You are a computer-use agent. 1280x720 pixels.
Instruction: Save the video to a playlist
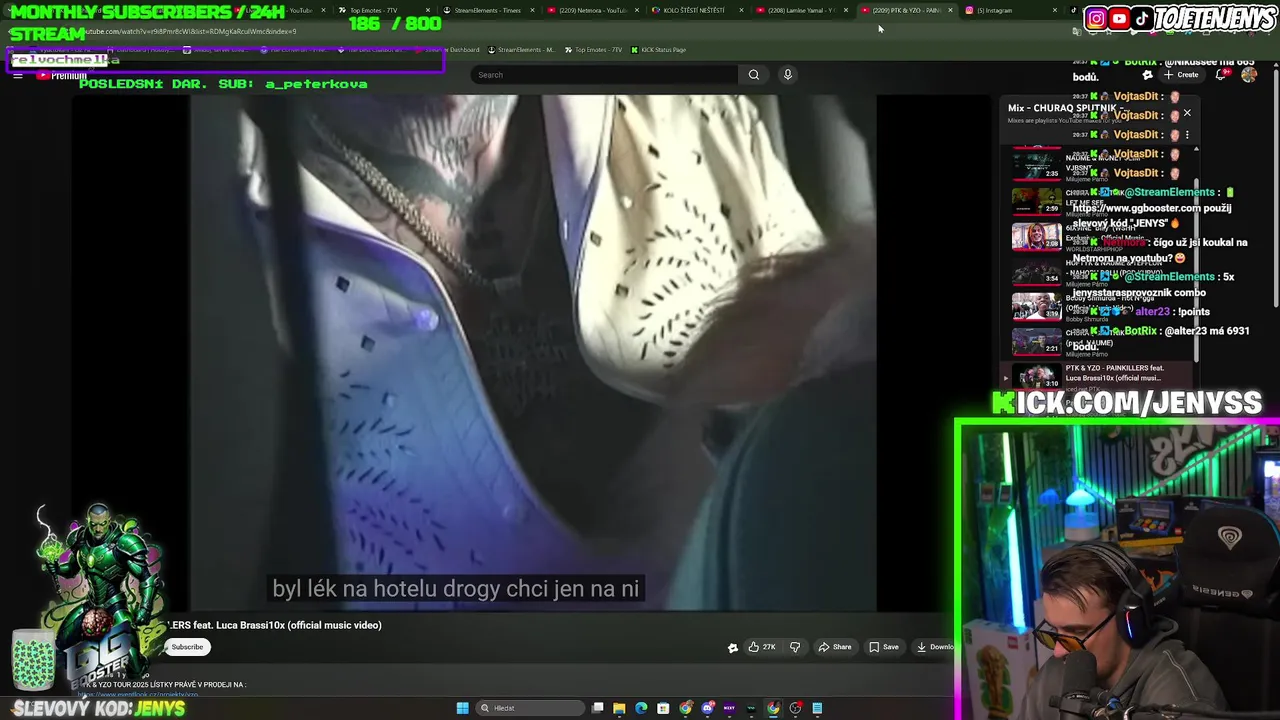tap(883, 647)
